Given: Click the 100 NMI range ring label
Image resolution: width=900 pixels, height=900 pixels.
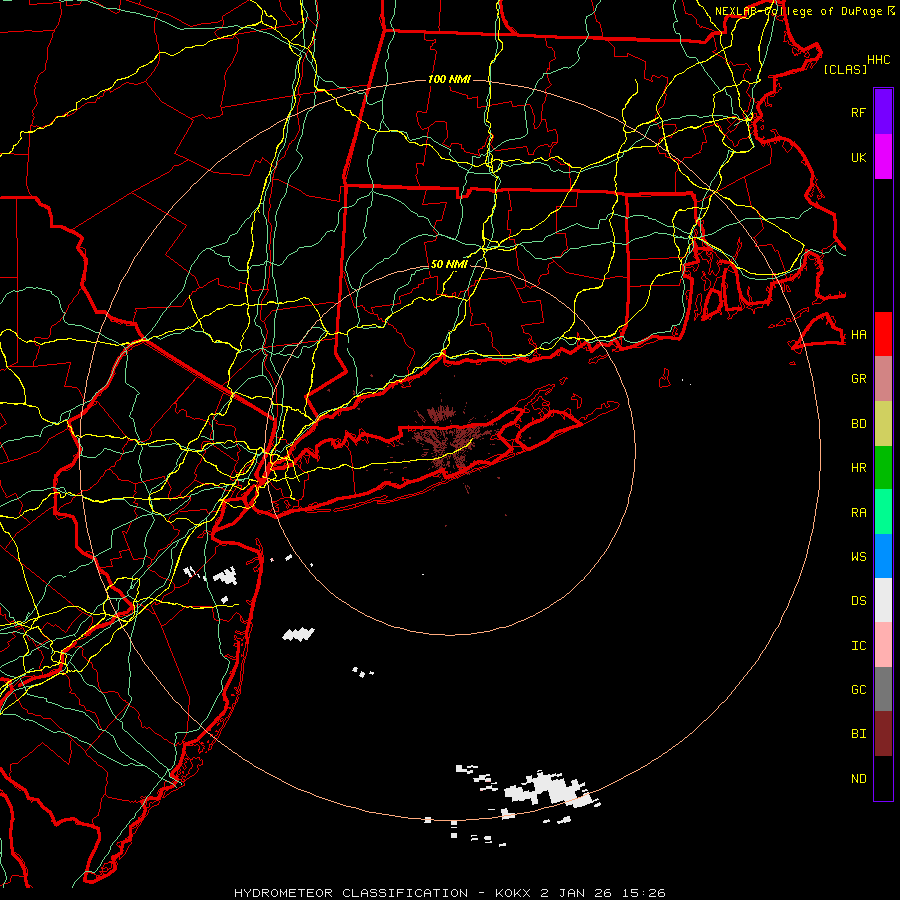Looking at the screenshot, I should click(x=449, y=79).
